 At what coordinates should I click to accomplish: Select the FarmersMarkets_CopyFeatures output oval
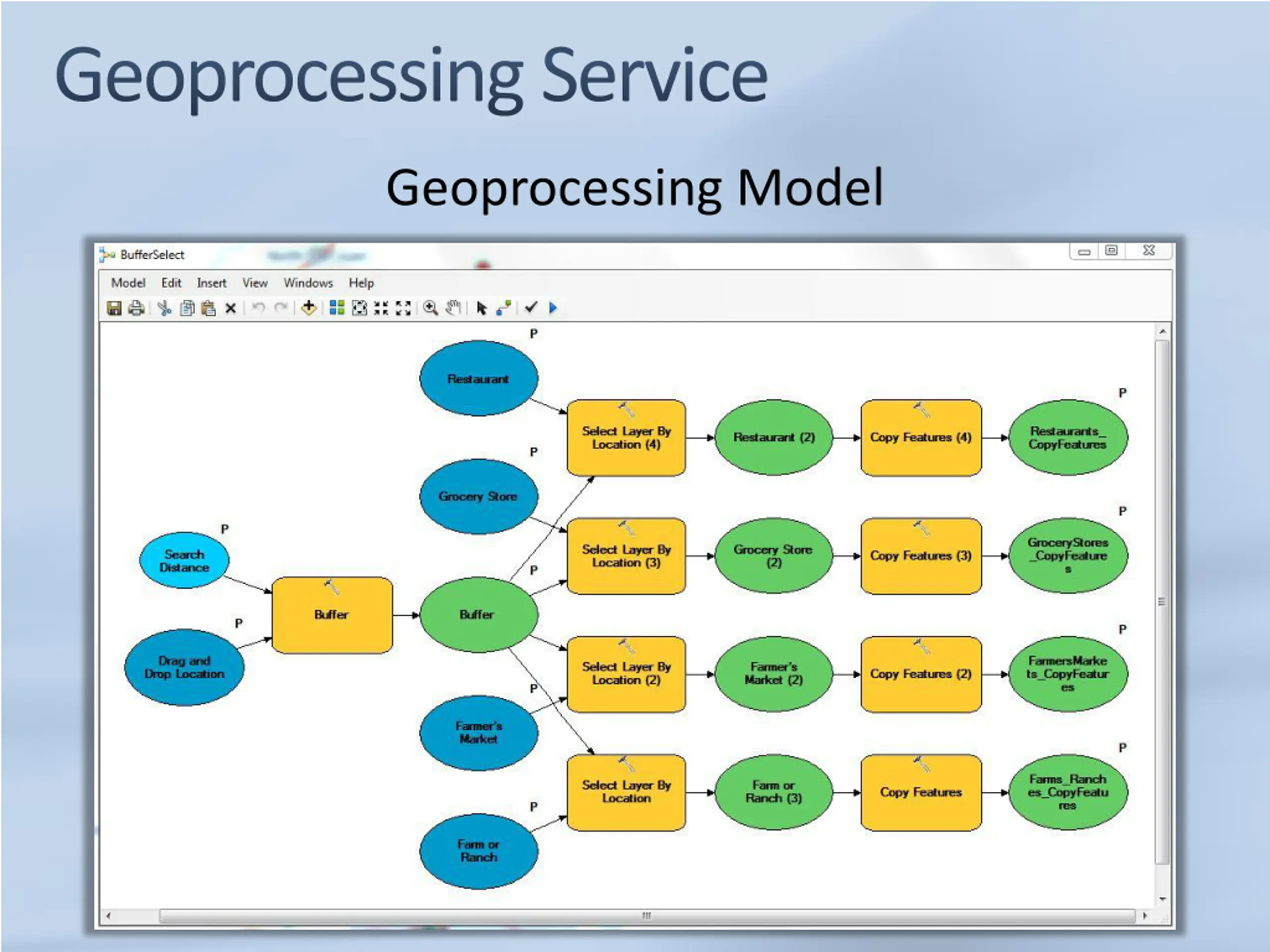point(1068,674)
